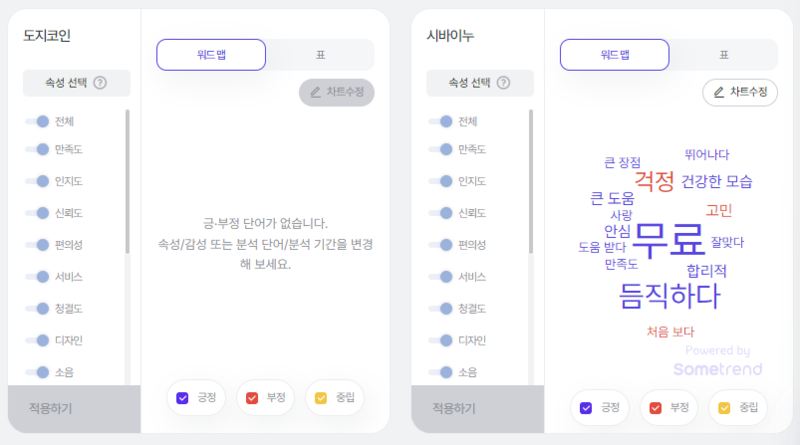Uncheck the 중립 checkbox in 시바이누 panel
800x445 pixels.
click(724, 408)
